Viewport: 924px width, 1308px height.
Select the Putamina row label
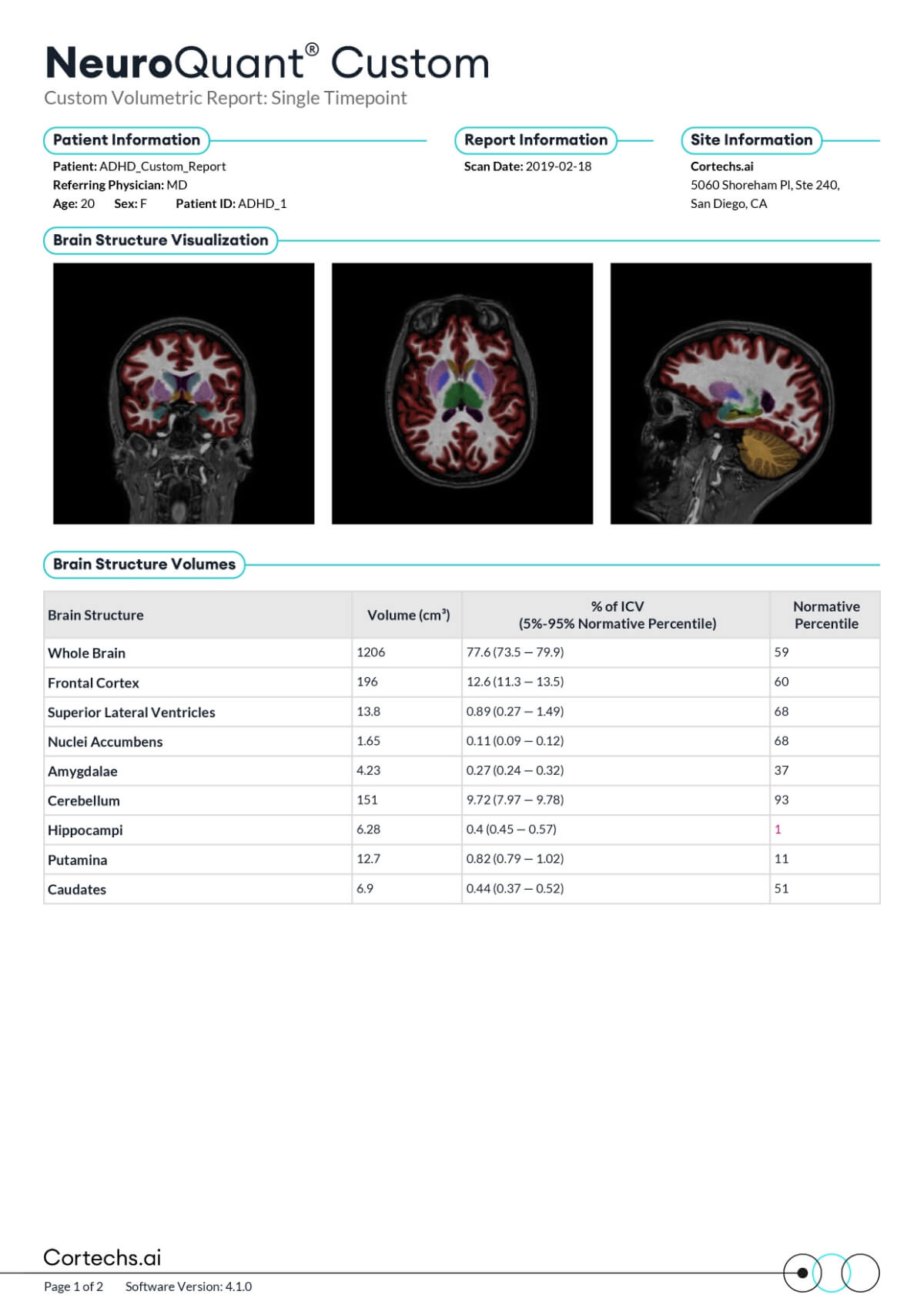(x=78, y=860)
